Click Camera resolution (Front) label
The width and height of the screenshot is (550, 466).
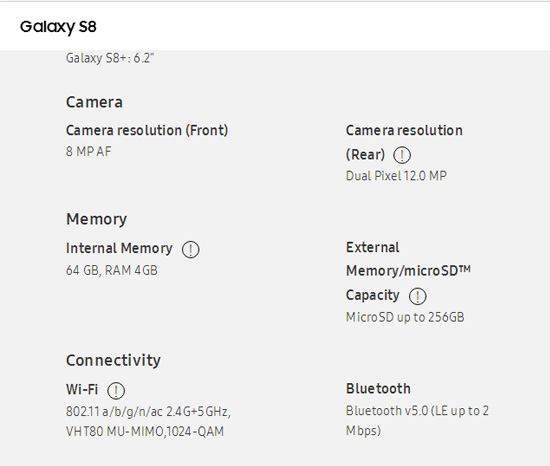(x=147, y=130)
